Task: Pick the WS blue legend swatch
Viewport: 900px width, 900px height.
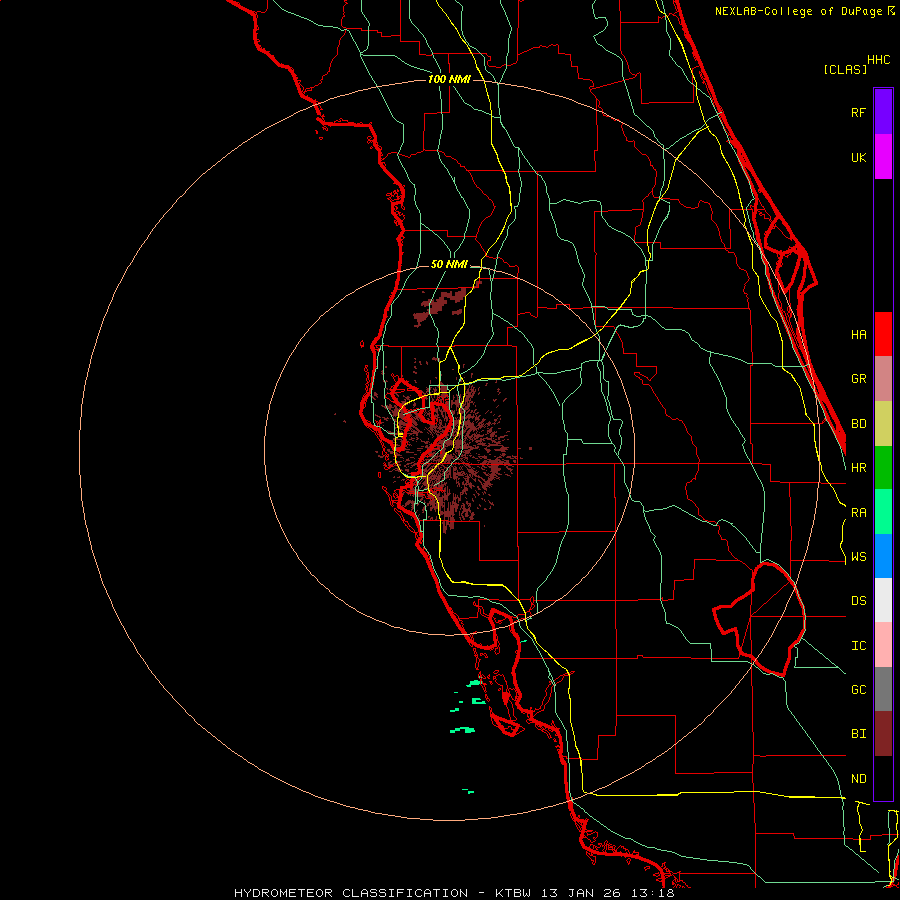Action: tap(883, 556)
